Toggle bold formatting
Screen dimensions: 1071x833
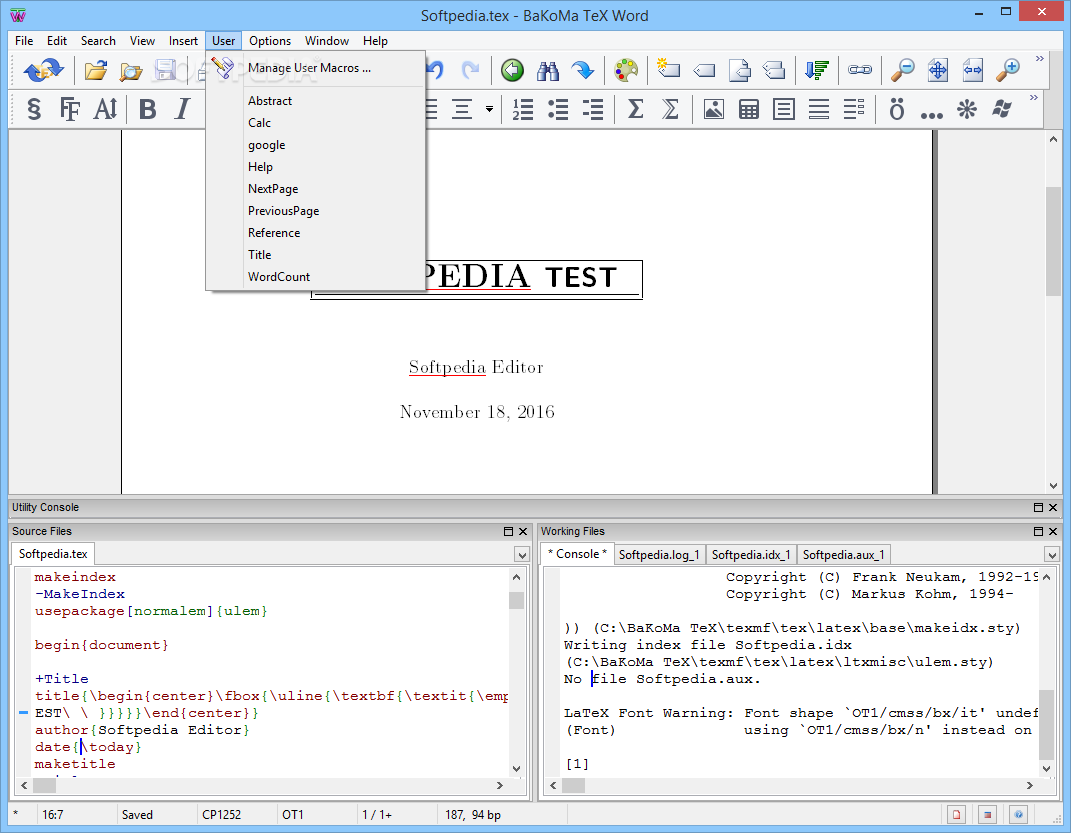(147, 109)
